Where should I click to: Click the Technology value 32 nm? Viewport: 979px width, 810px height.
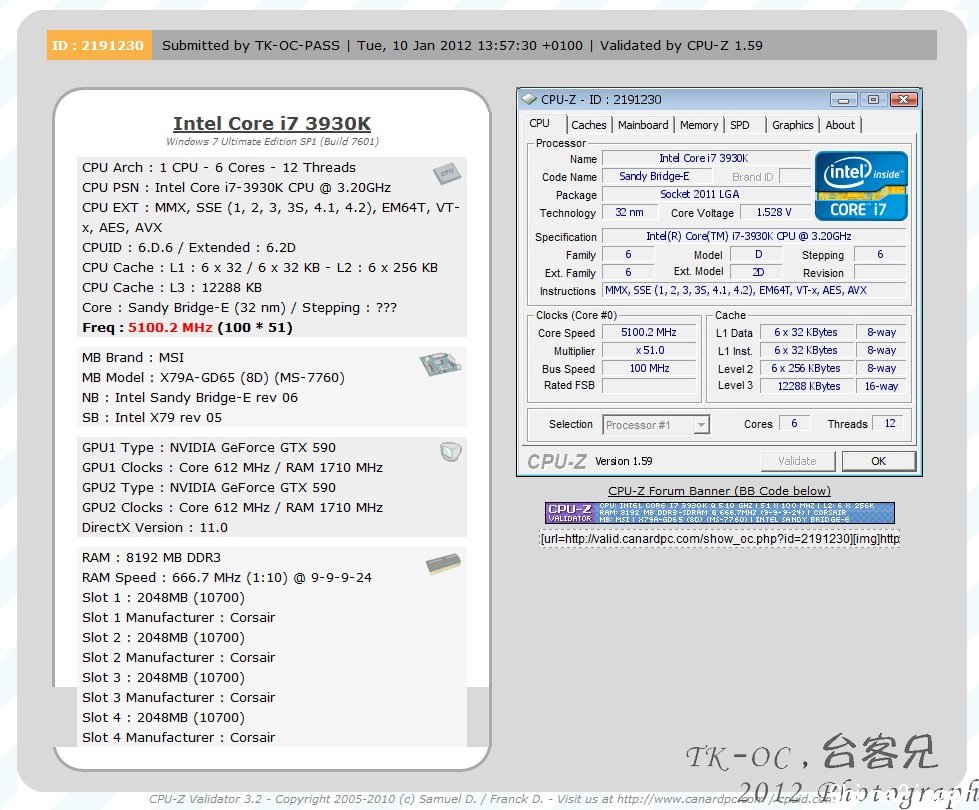(630, 212)
